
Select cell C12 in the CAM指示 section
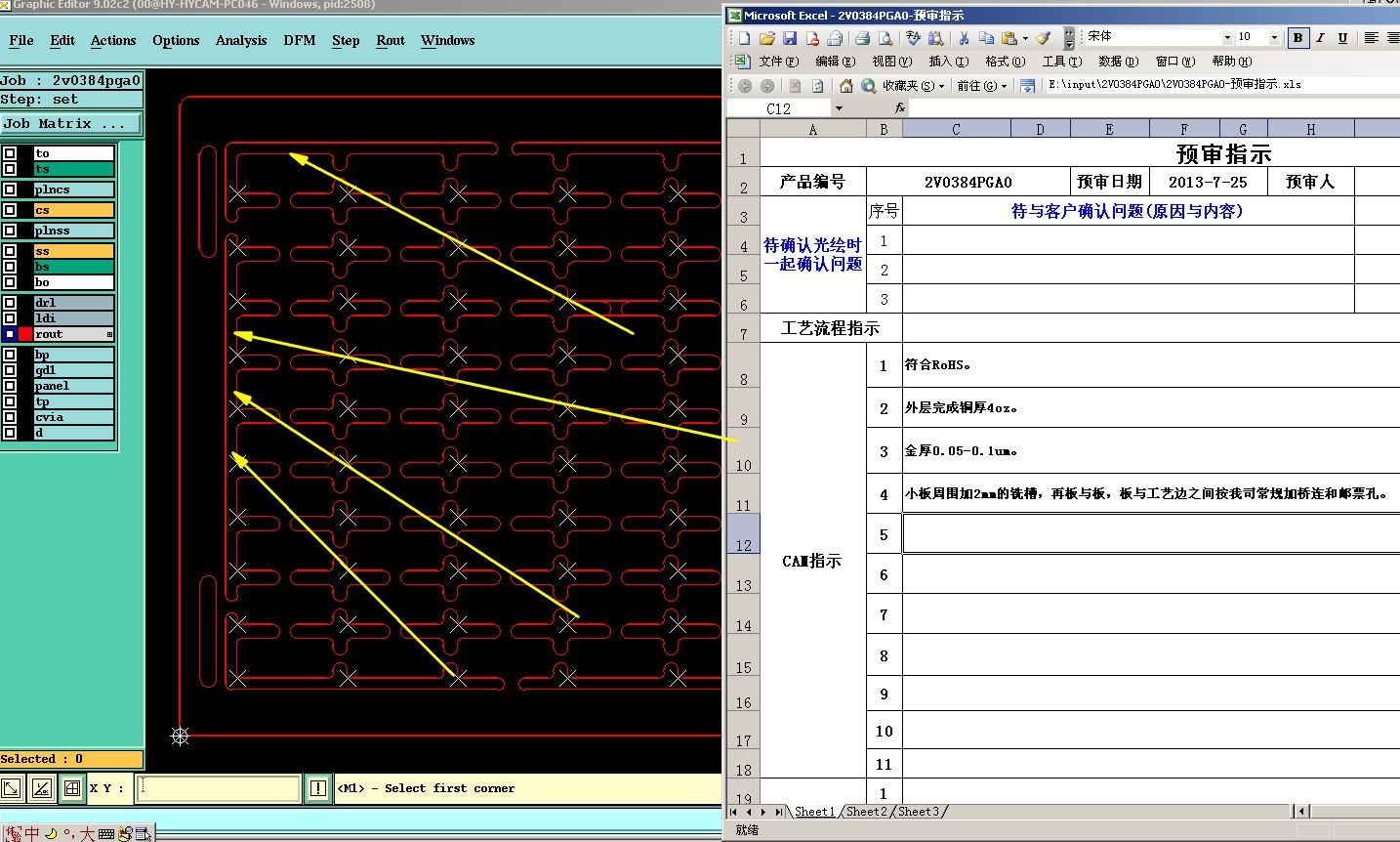(1151, 534)
